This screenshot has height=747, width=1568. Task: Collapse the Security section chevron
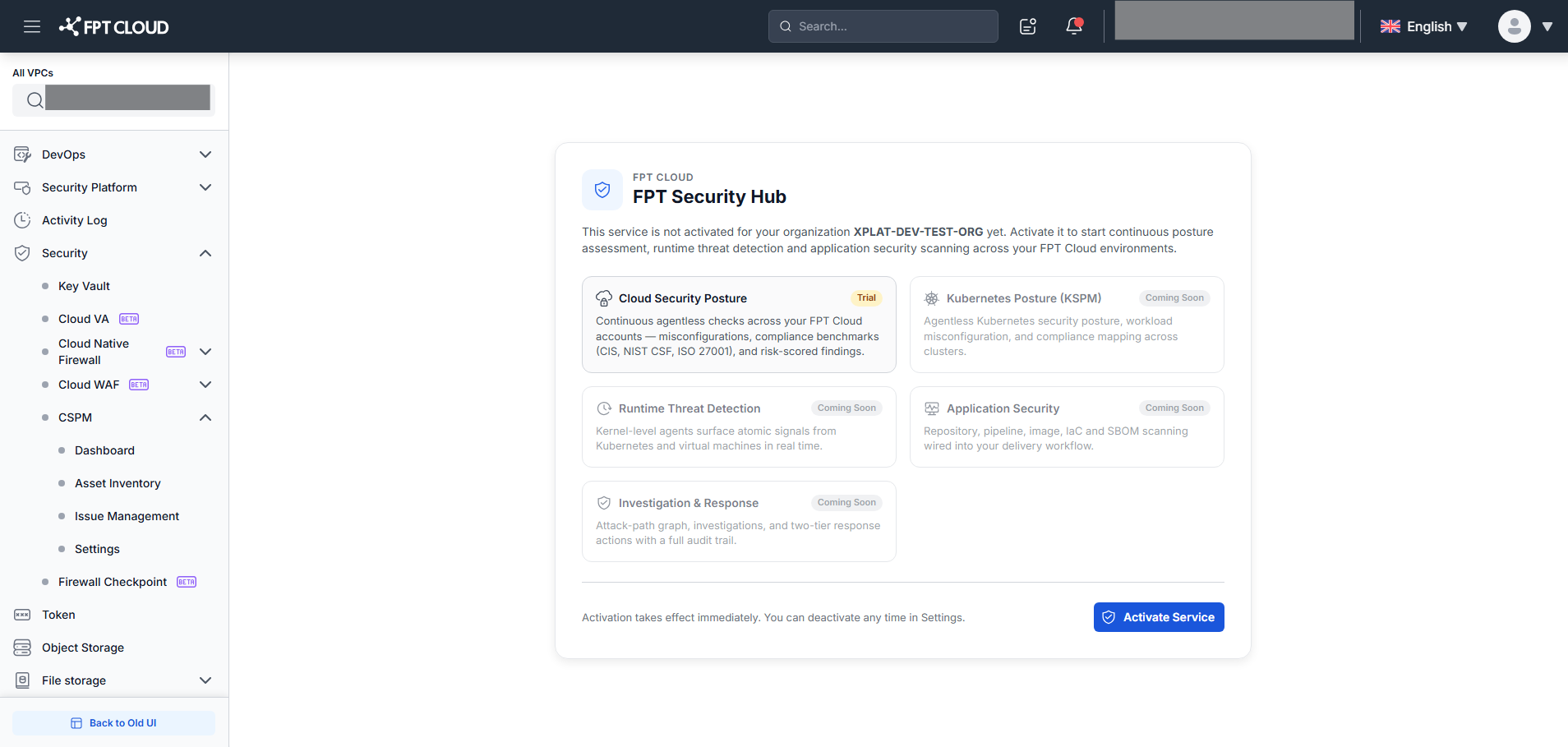click(205, 253)
